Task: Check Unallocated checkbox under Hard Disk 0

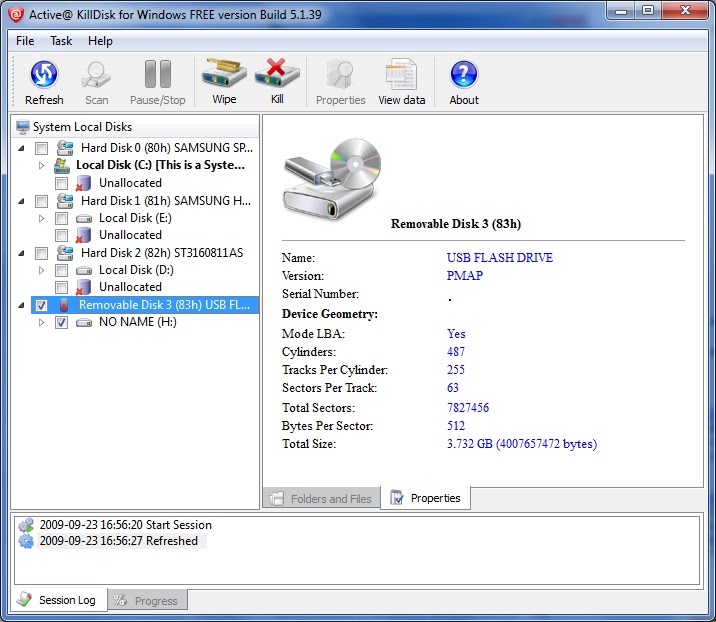Action: point(62,184)
